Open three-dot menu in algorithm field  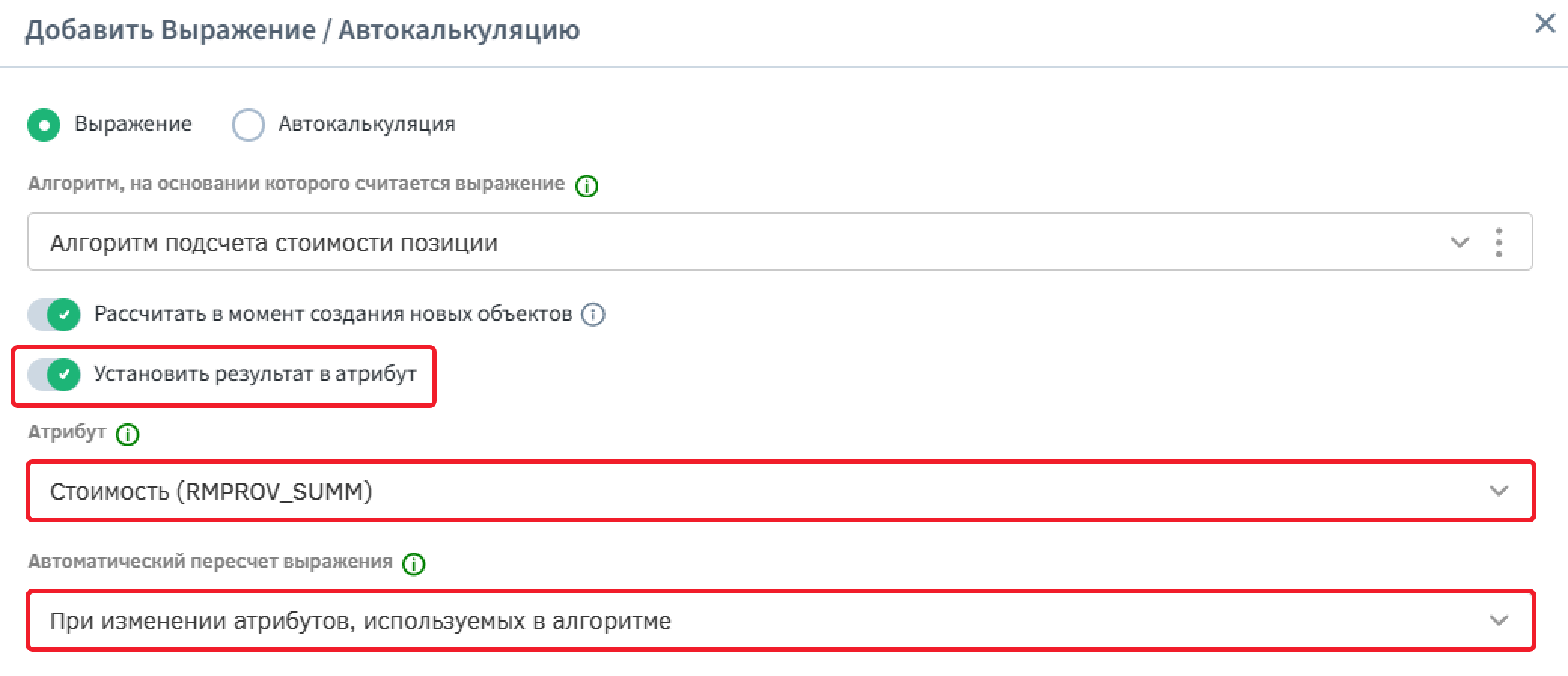pos(1499,243)
